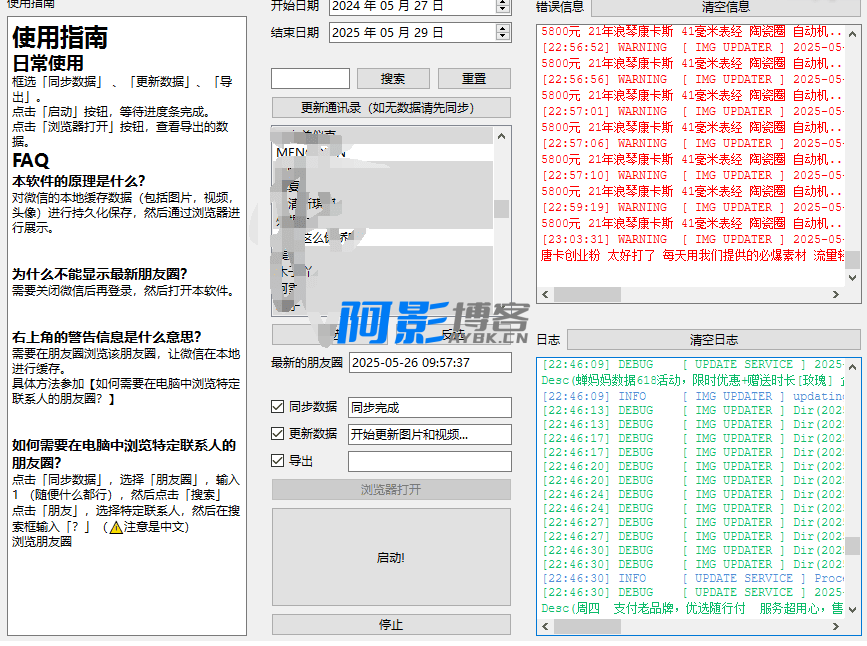Click left arrow of 日志 horizontal scrollbar
867x646 pixels.
coord(545,626)
